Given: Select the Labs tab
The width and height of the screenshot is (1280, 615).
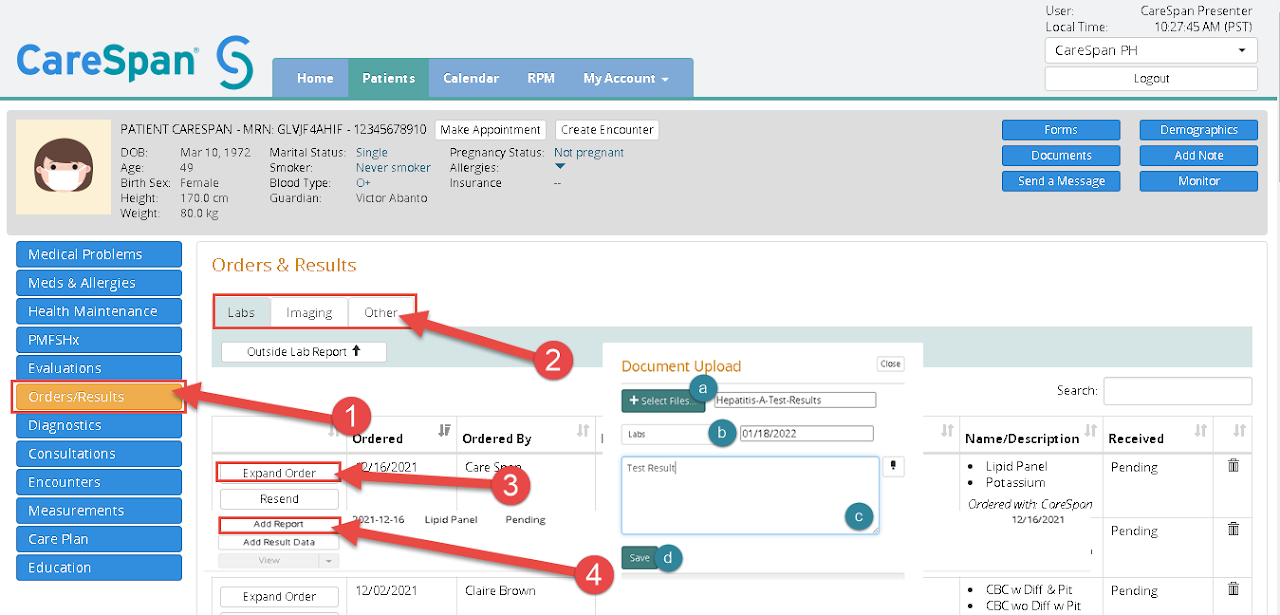Looking at the screenshot, I should [241, 312].
